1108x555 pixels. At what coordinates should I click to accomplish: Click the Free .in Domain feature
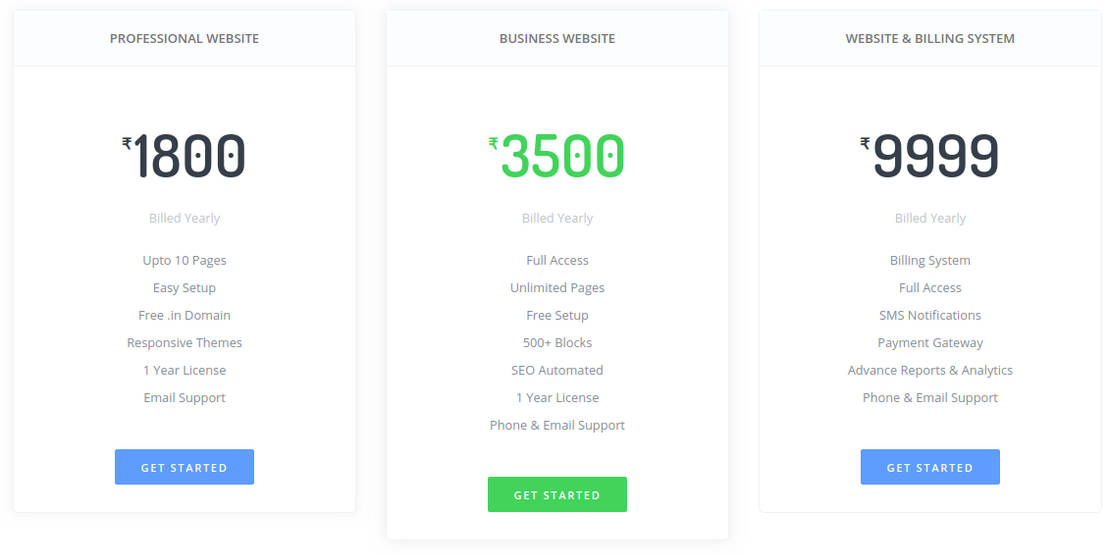(x=184, y=315)
